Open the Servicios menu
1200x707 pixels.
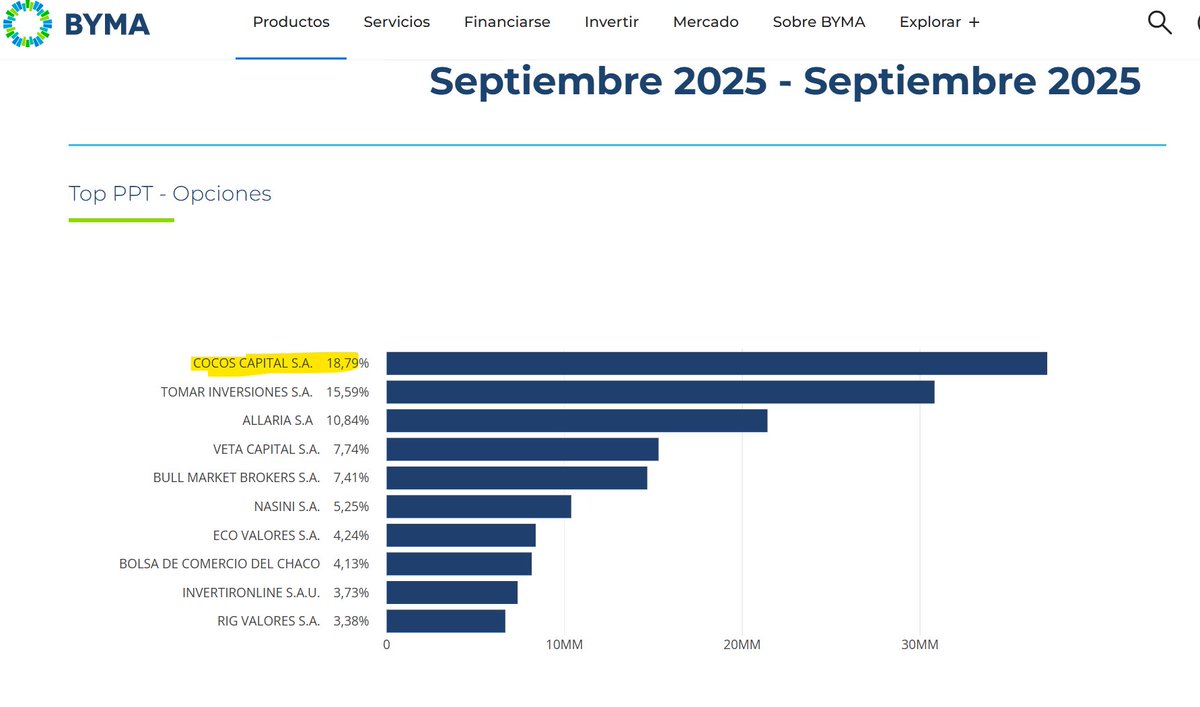397,22
